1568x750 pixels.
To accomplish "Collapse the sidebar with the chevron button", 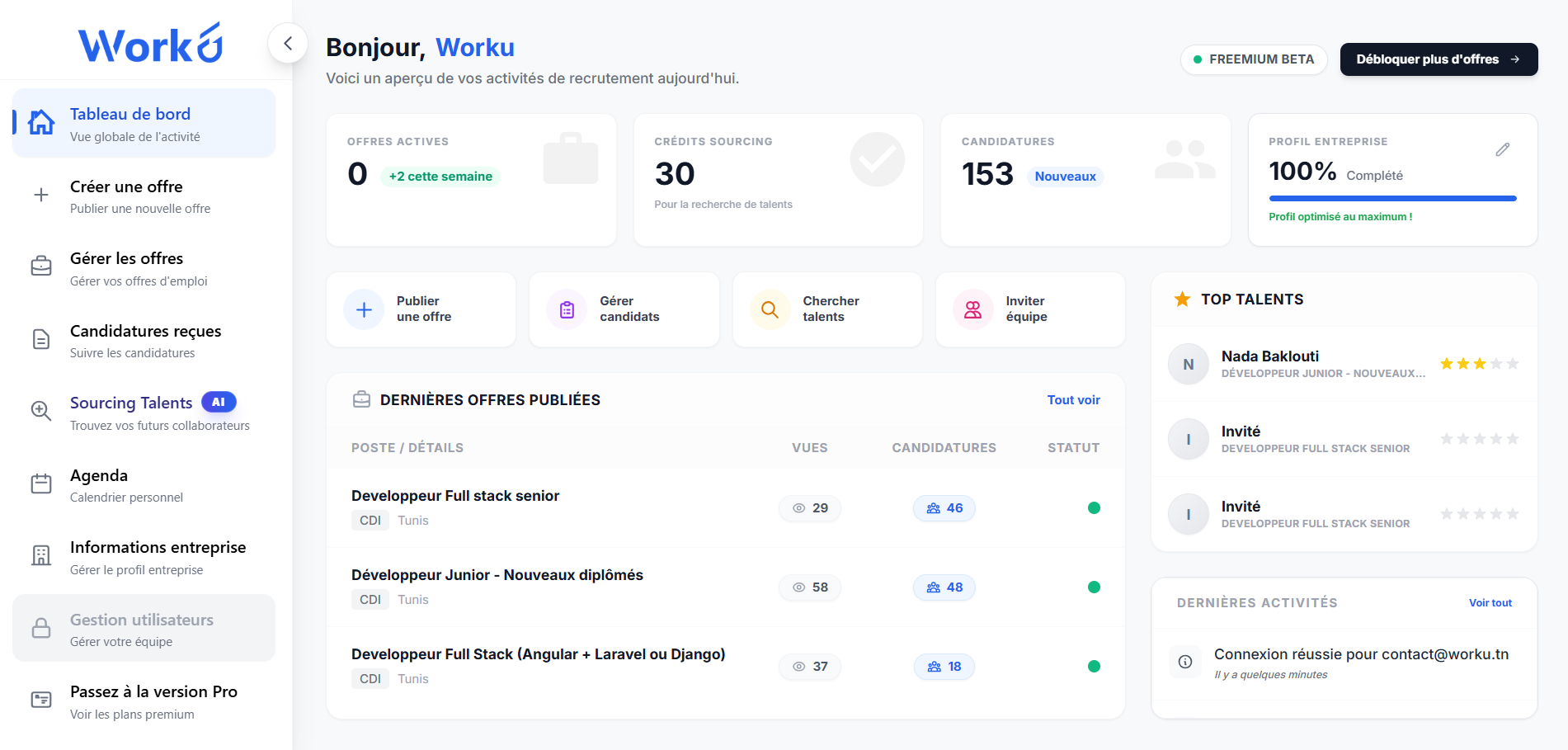I will tap(288, 43).
